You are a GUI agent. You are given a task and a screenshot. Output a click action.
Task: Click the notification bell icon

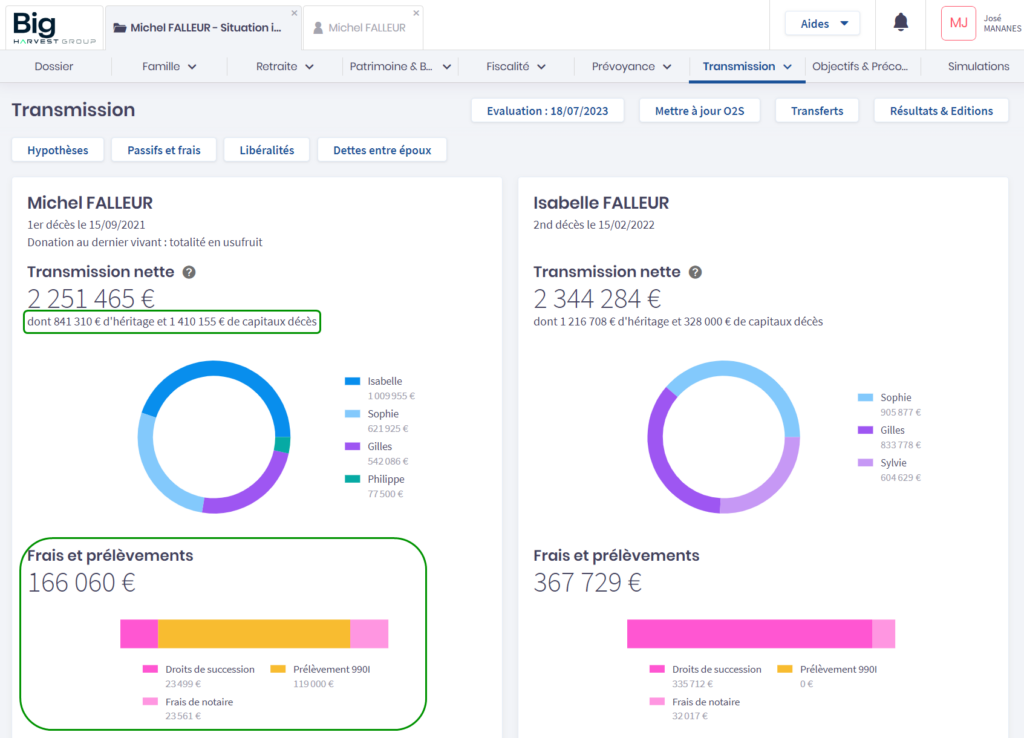[x=900, y=23]
